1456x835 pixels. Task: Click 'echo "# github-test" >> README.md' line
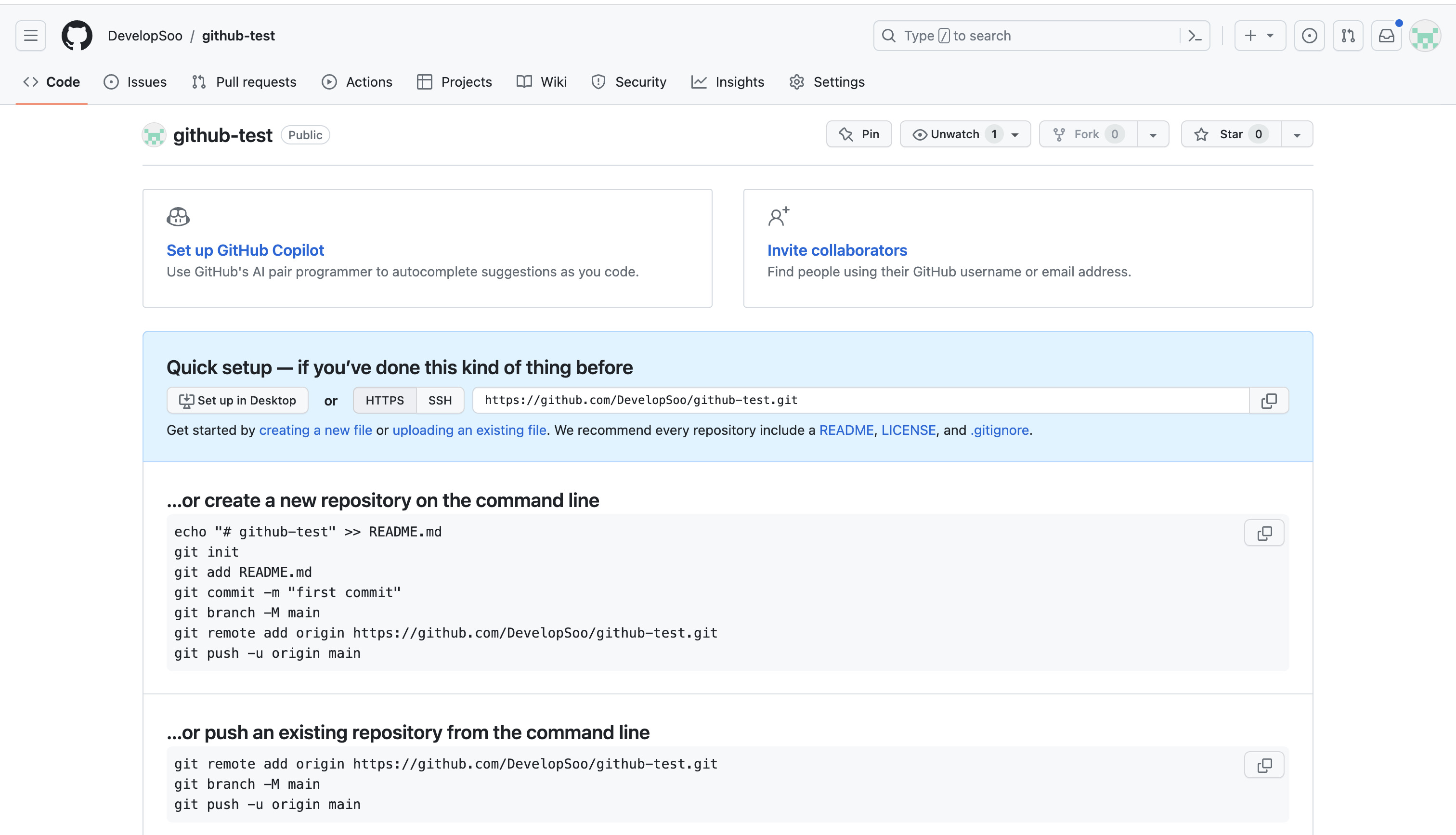tap(308, 532)
